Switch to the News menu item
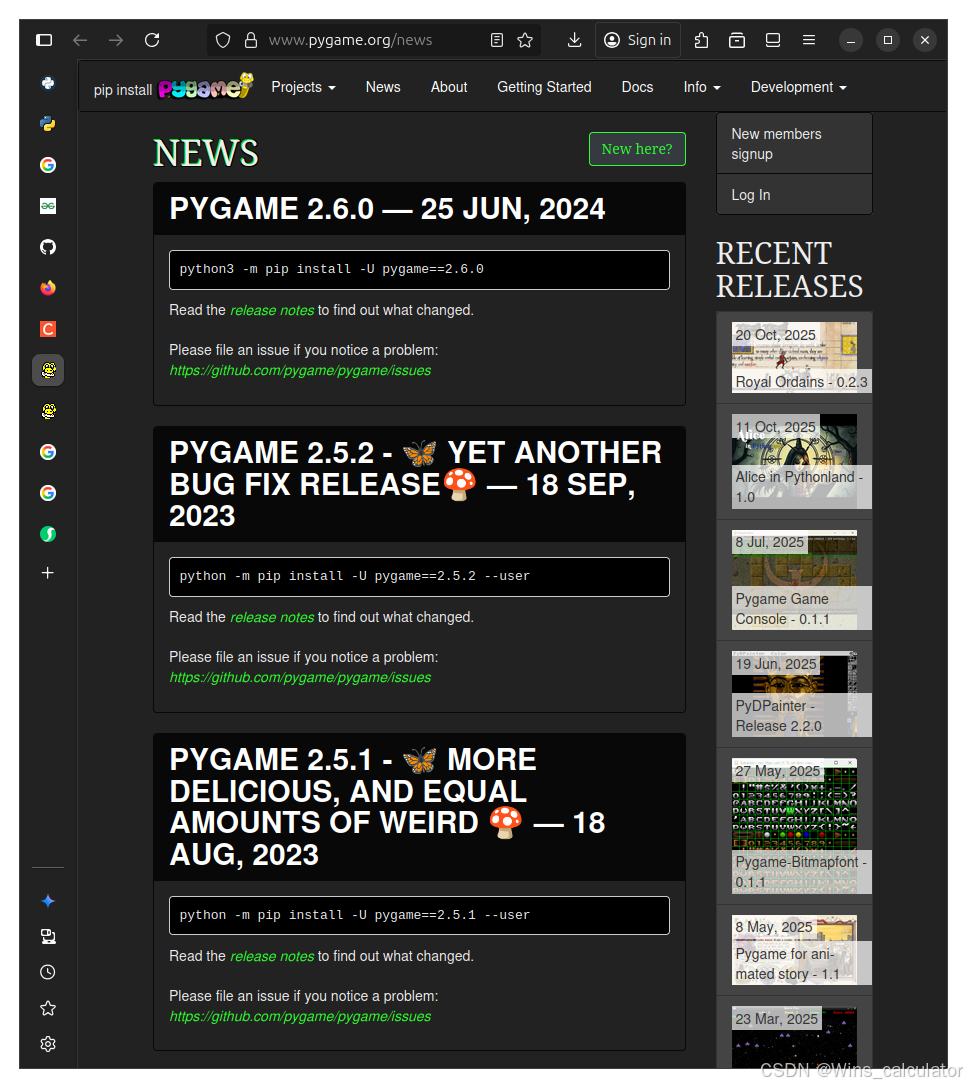 (x=383, y=87)
